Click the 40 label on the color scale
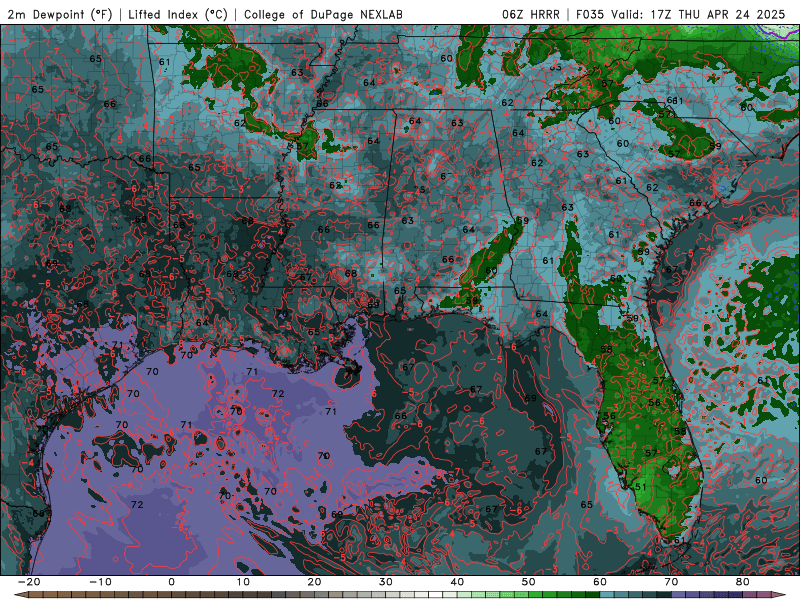The height and width of the screenshot is (600, 800). [457, 582]
